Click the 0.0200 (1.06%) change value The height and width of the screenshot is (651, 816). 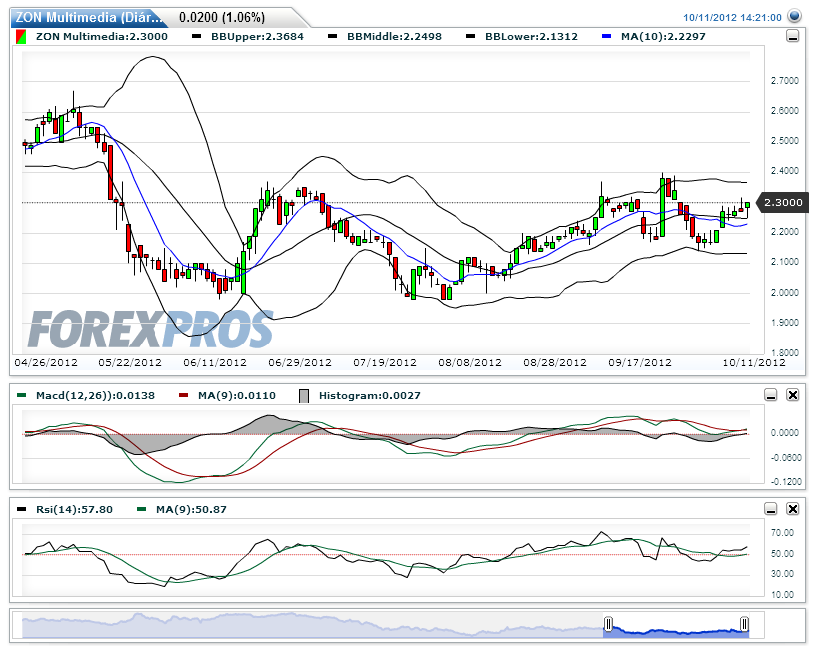(x=222, y=18)
